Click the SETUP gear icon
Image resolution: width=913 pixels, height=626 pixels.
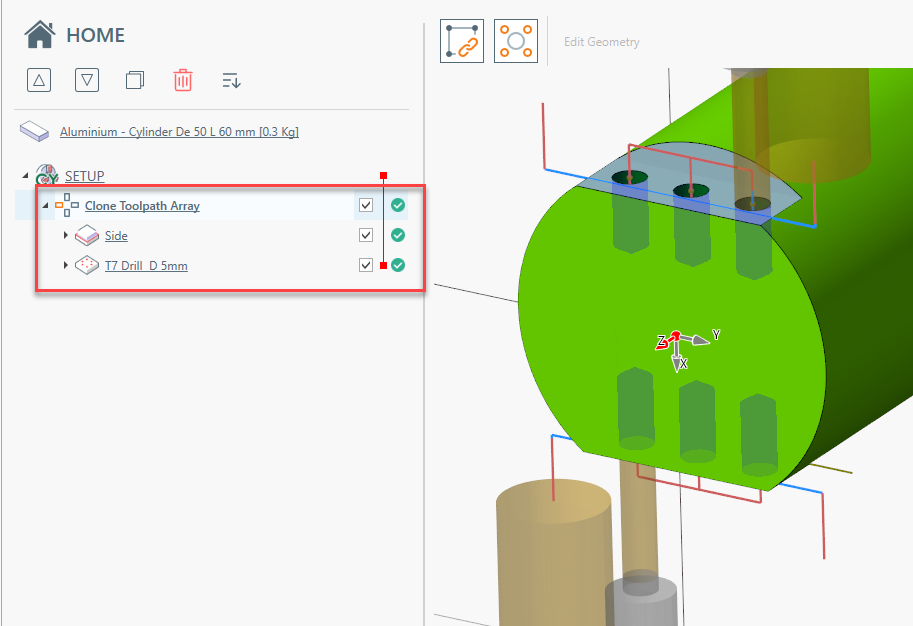coord(46,176)
